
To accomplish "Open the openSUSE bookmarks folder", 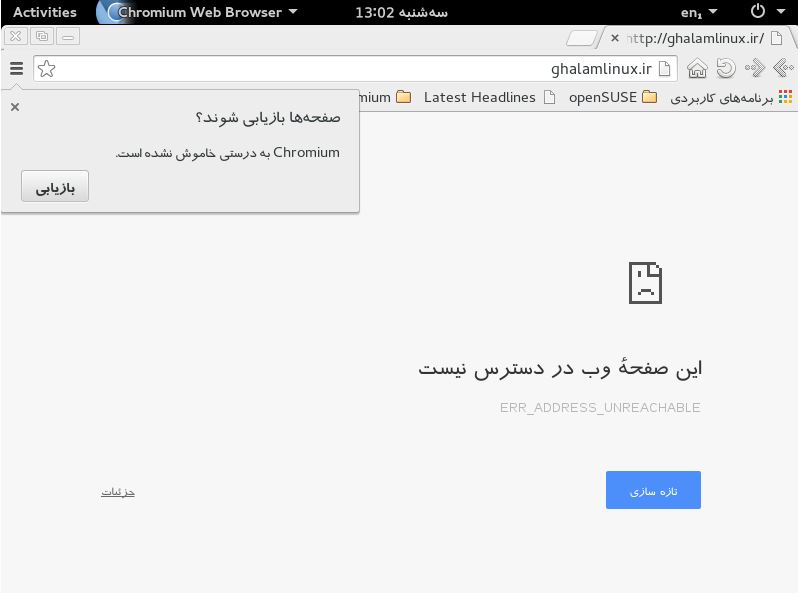I will [613, 97].
